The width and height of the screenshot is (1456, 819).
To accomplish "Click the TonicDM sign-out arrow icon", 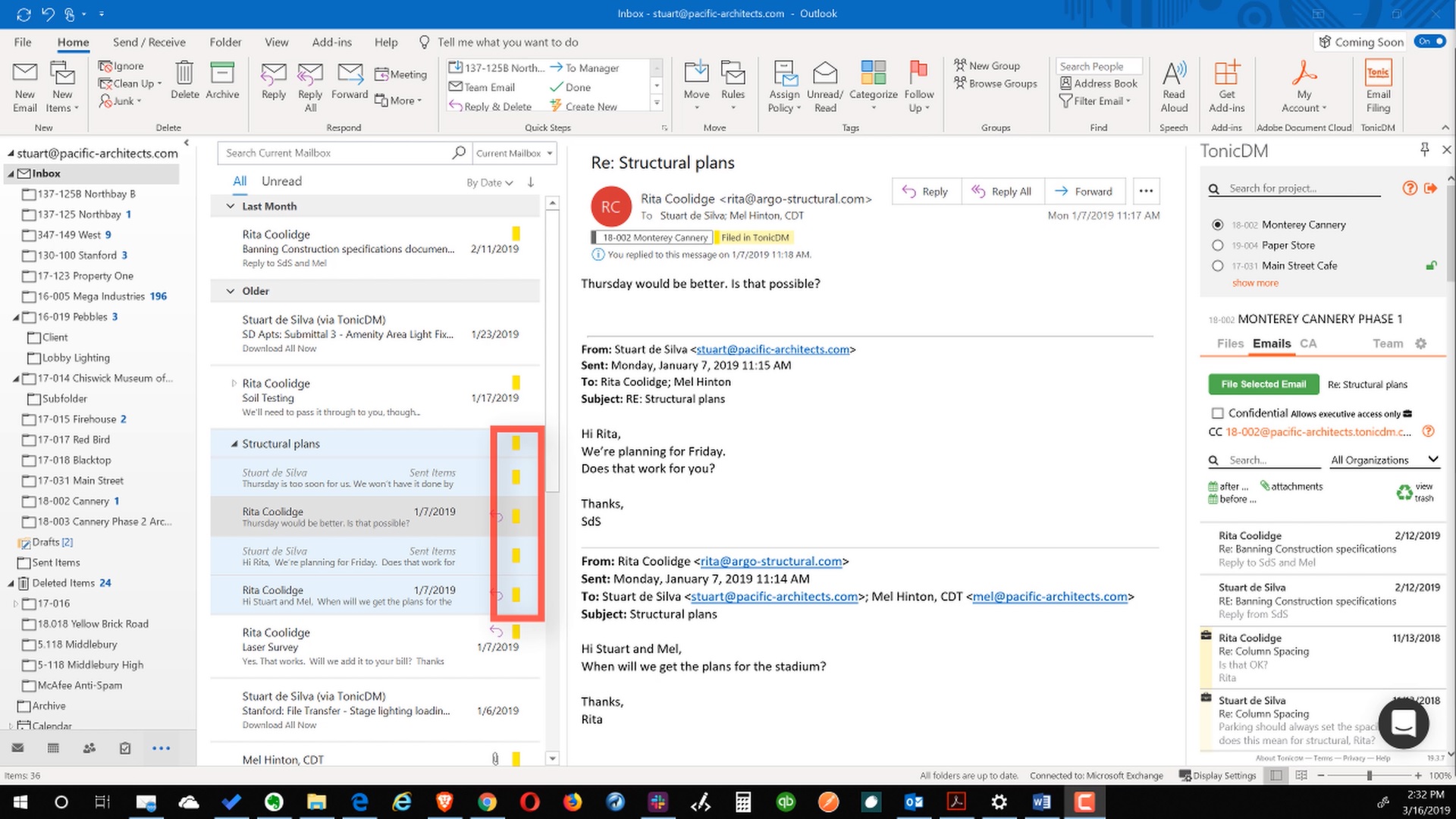I will coord(1430,188).
